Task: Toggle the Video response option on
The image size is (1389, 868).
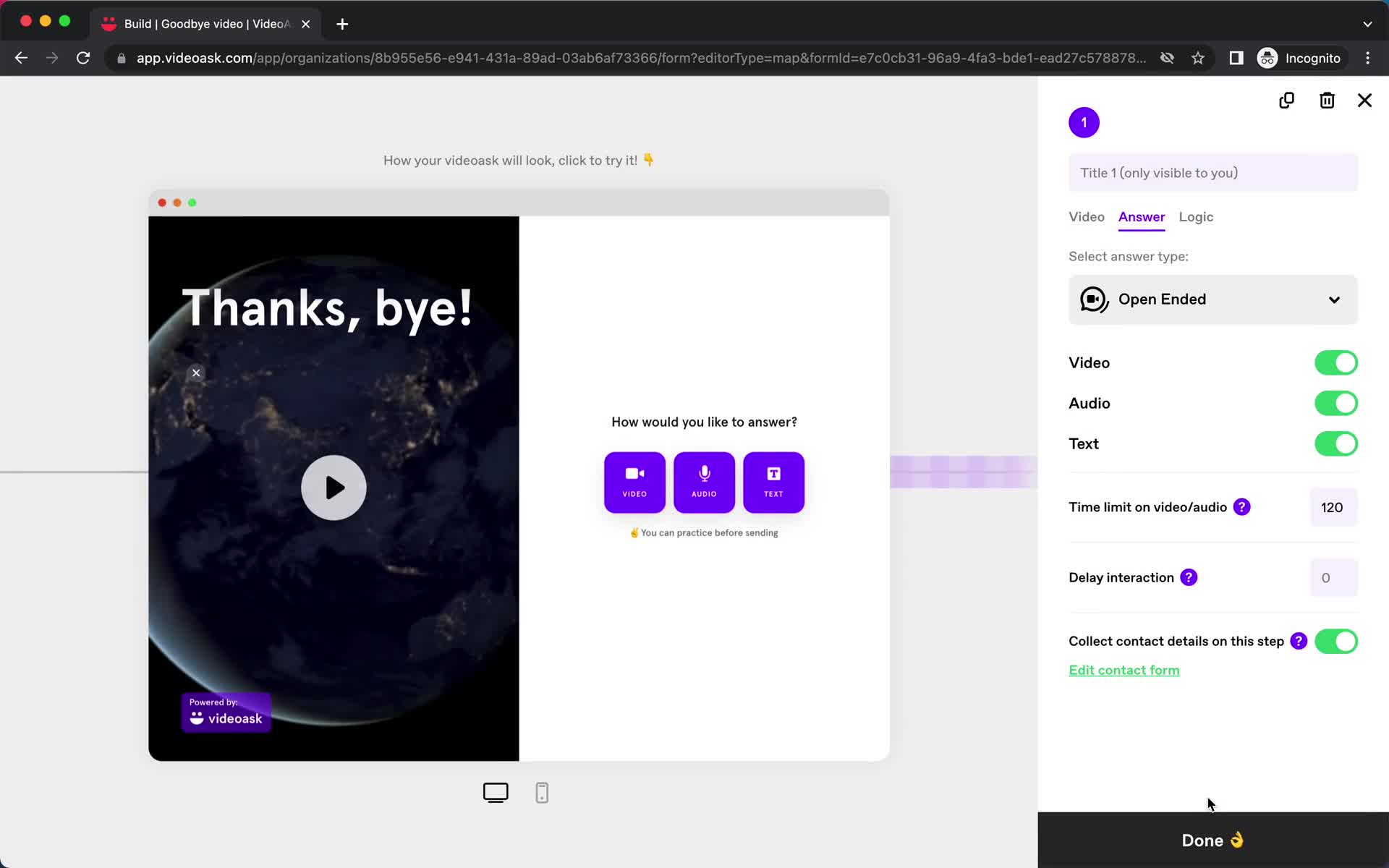Action: click(x=1337, y=362)
